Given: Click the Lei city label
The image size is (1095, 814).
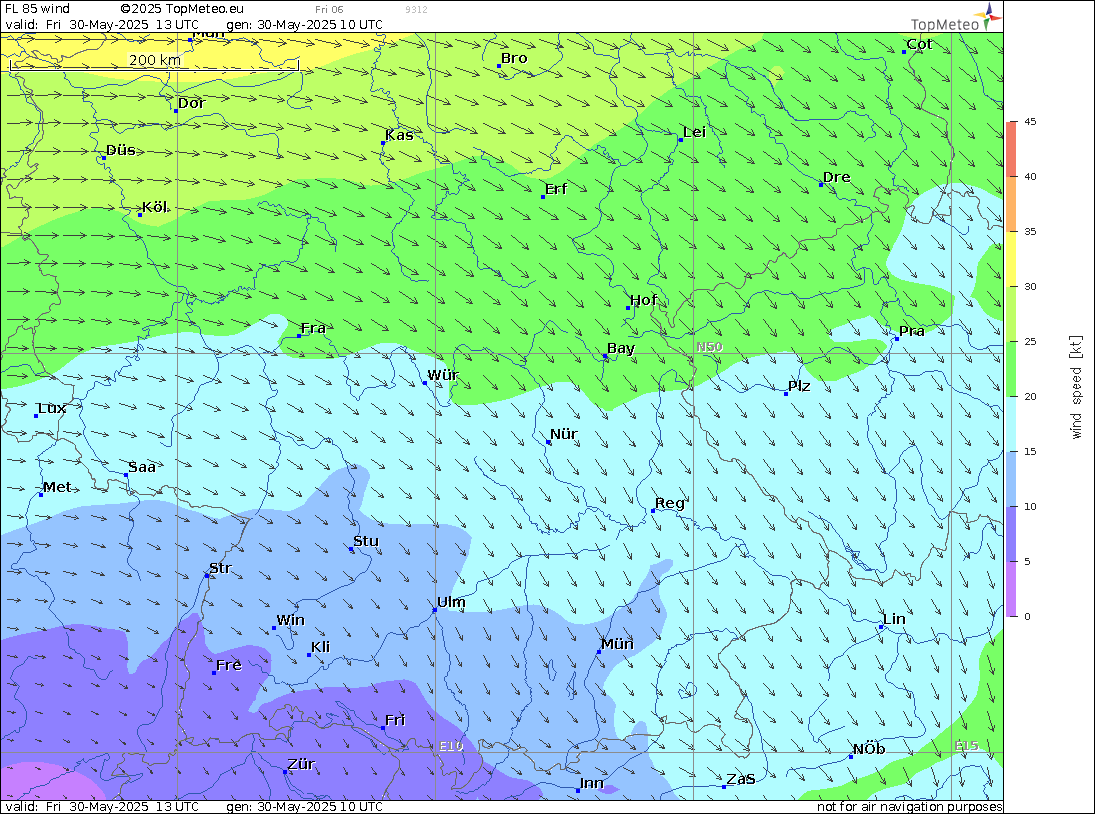Looking at the screenshot, I should (x=694, y=133).
